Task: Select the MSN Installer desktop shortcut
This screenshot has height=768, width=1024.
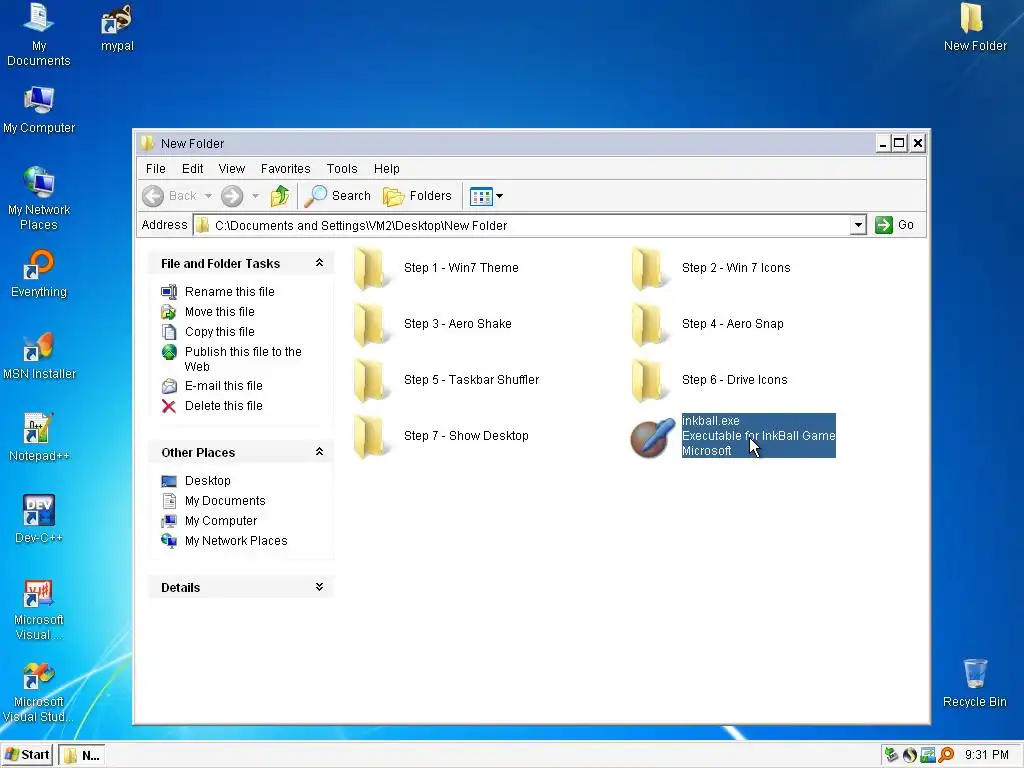Action: (39, 356)
